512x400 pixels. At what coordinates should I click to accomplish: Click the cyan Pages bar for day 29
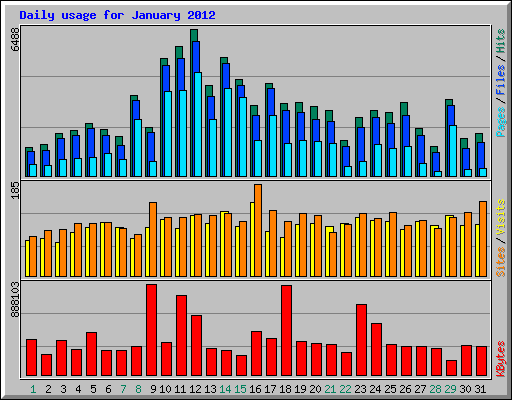[453, 151]
